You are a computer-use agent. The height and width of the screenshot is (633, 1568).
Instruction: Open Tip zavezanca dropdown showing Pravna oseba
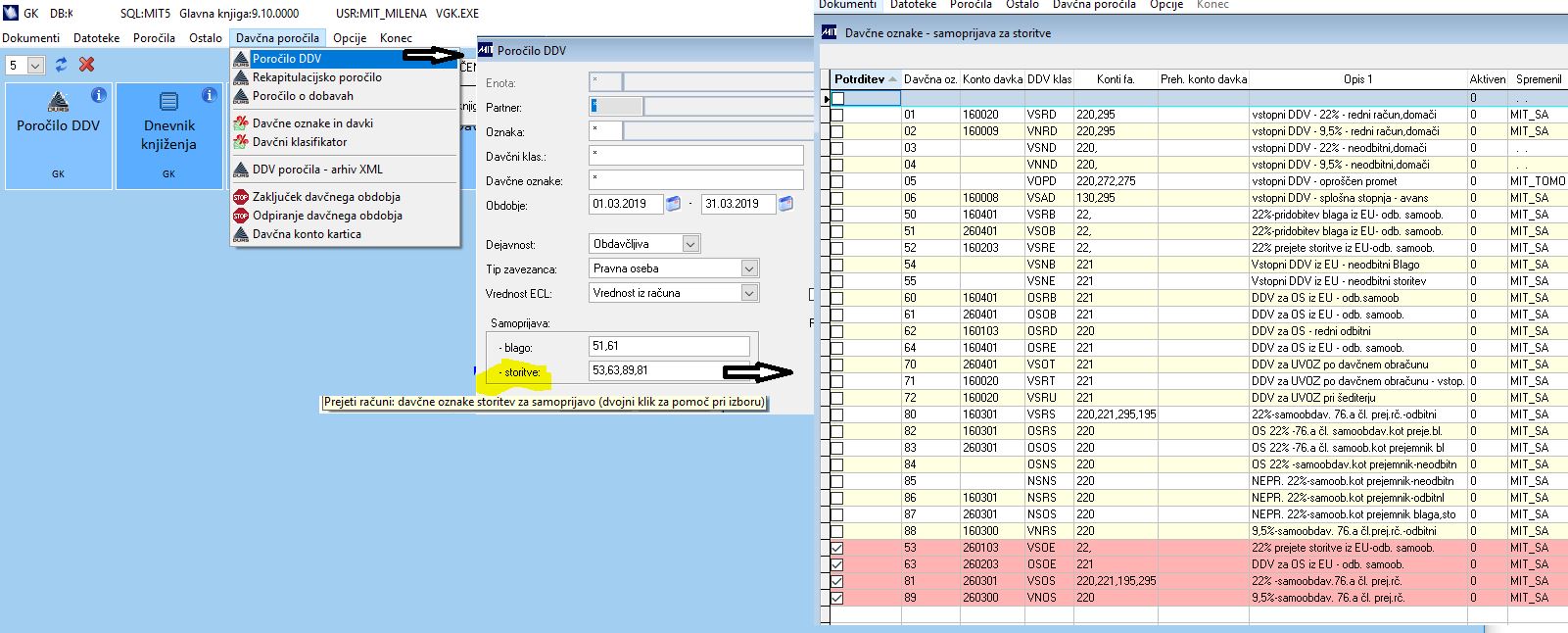749,268
